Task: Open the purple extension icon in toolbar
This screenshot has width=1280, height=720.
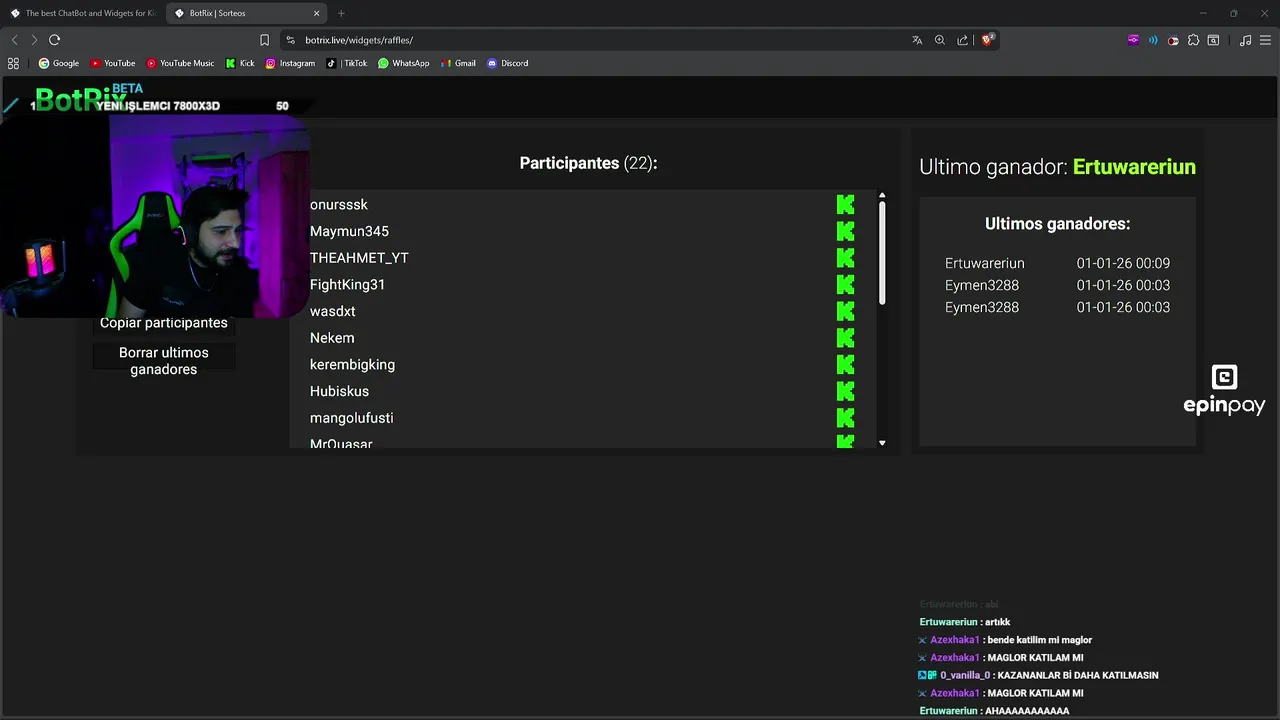Action: tap(1133, 40)
